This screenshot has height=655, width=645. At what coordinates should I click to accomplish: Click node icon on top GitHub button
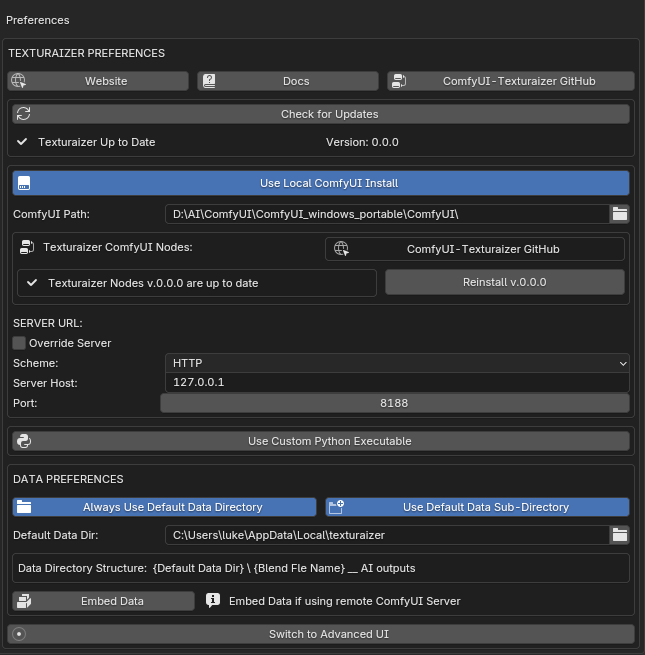click(399, 81)
